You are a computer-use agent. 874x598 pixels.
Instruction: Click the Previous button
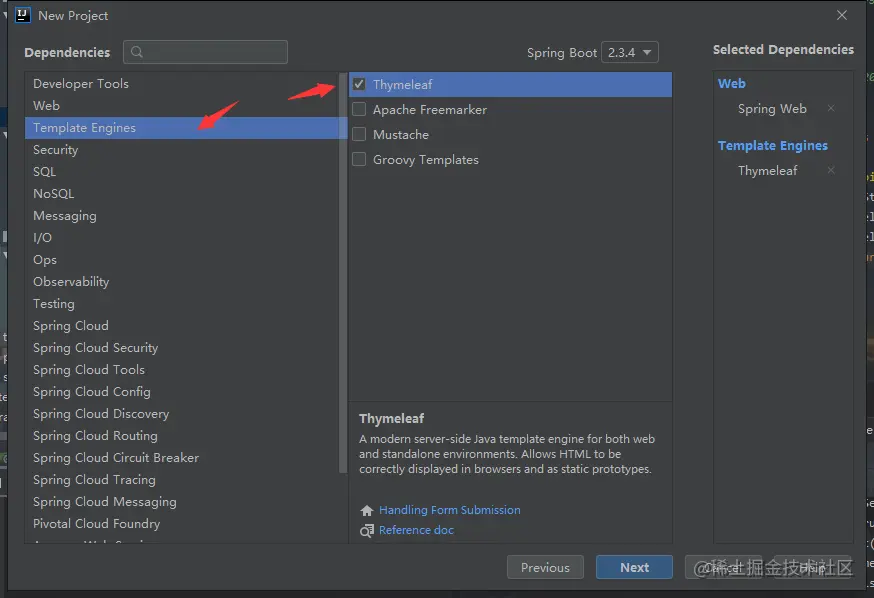[545, 567]
